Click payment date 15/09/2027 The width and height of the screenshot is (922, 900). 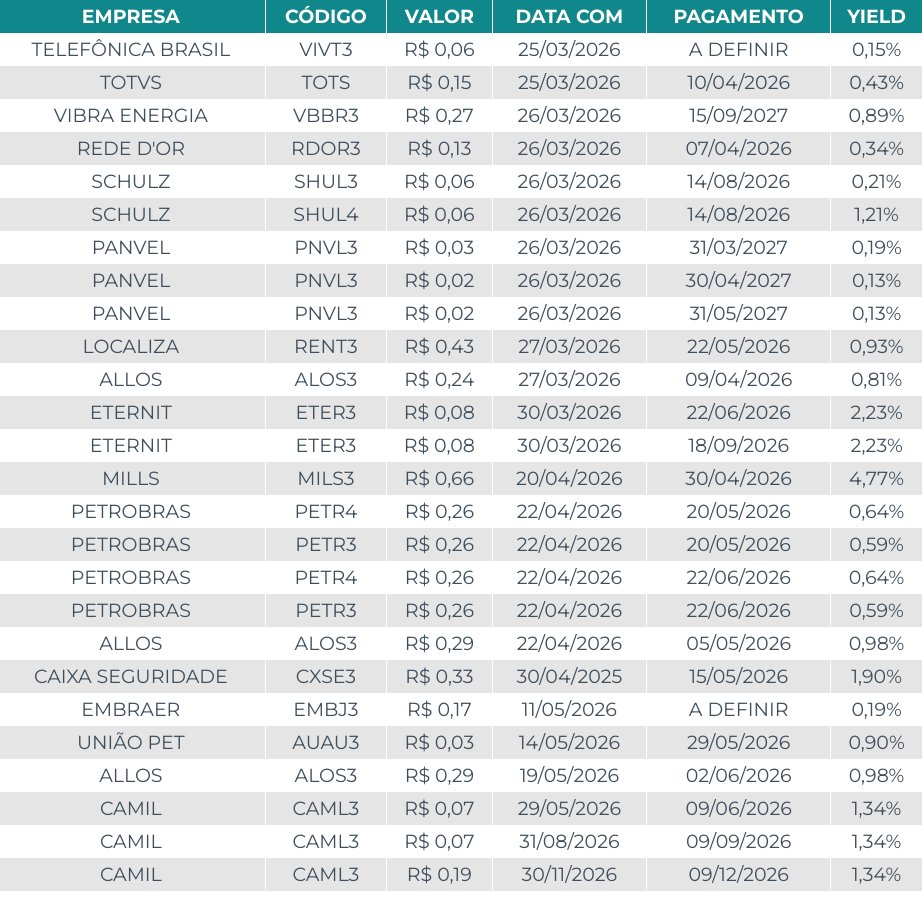tap(739, 115)
